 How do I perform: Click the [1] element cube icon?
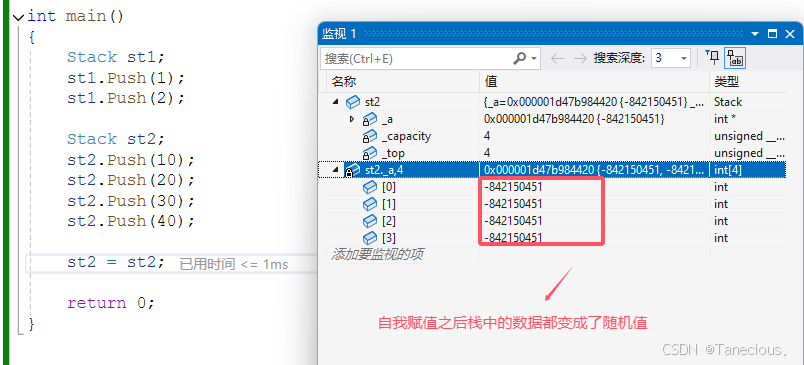click(x=370, y=204)
